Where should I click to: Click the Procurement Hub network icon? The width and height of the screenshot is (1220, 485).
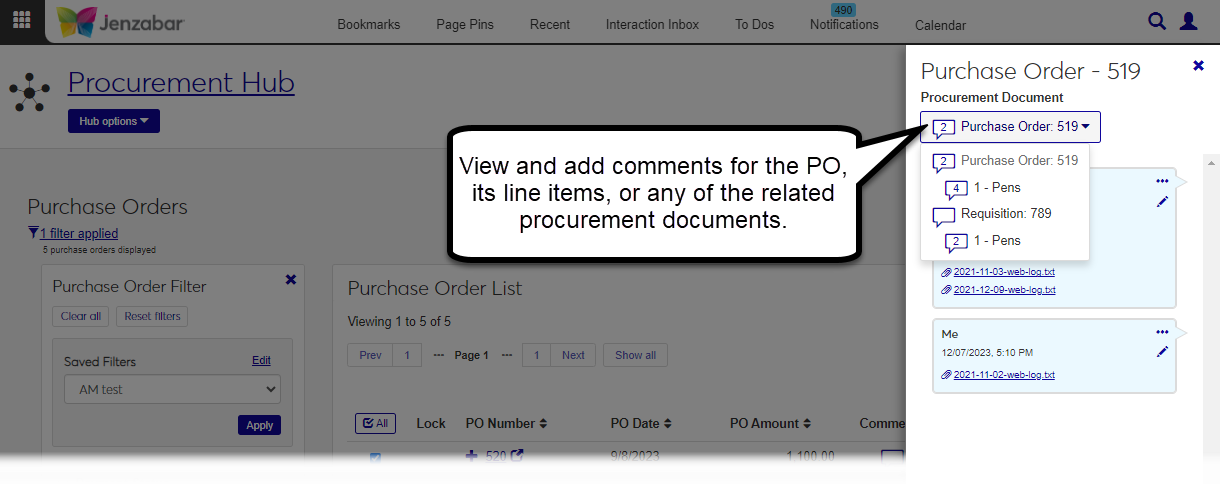[x=29, y=93]
